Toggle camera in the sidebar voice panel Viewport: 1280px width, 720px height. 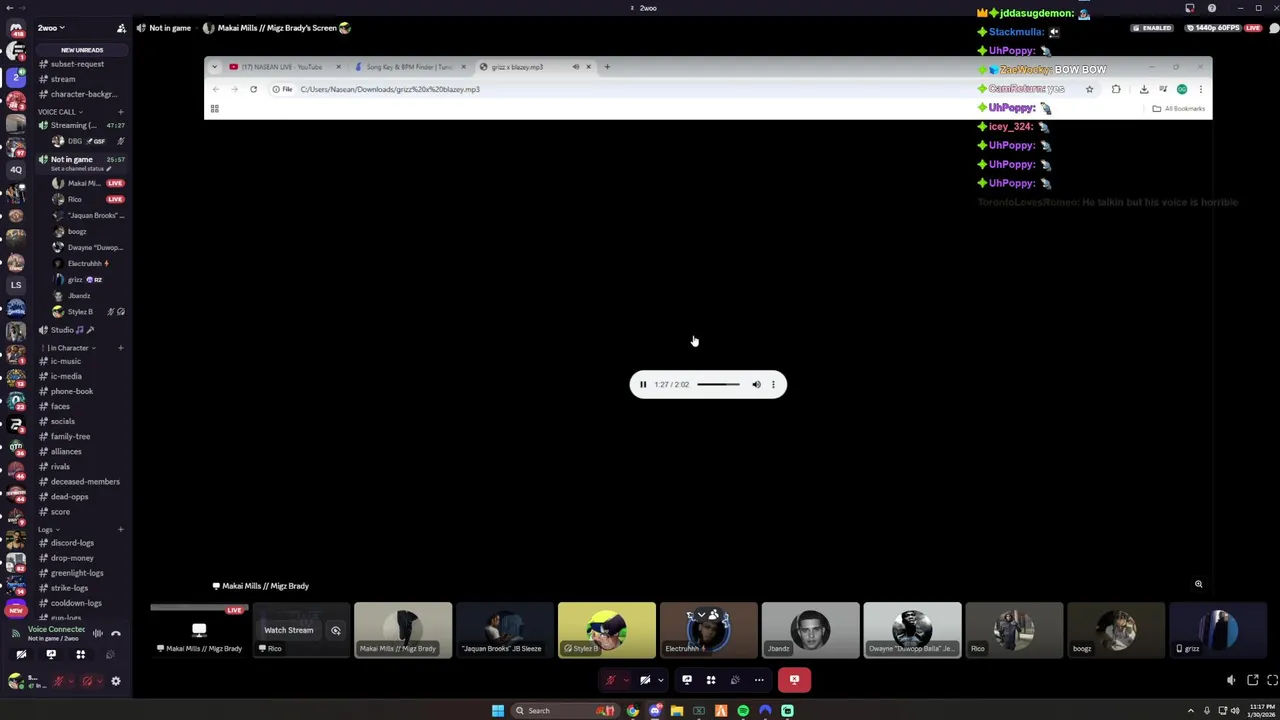[21, 655]
